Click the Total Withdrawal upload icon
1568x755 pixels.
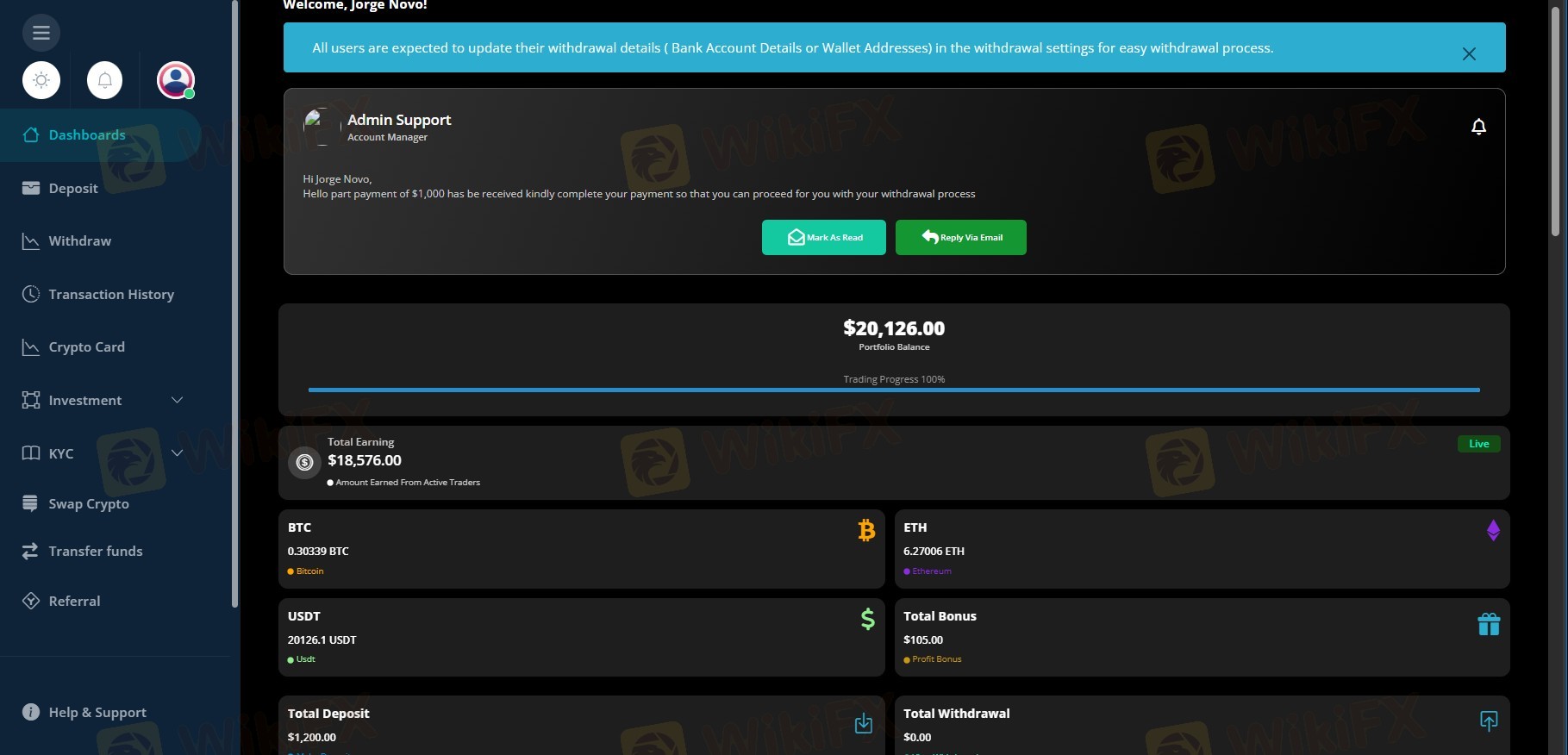point(1489,721)
